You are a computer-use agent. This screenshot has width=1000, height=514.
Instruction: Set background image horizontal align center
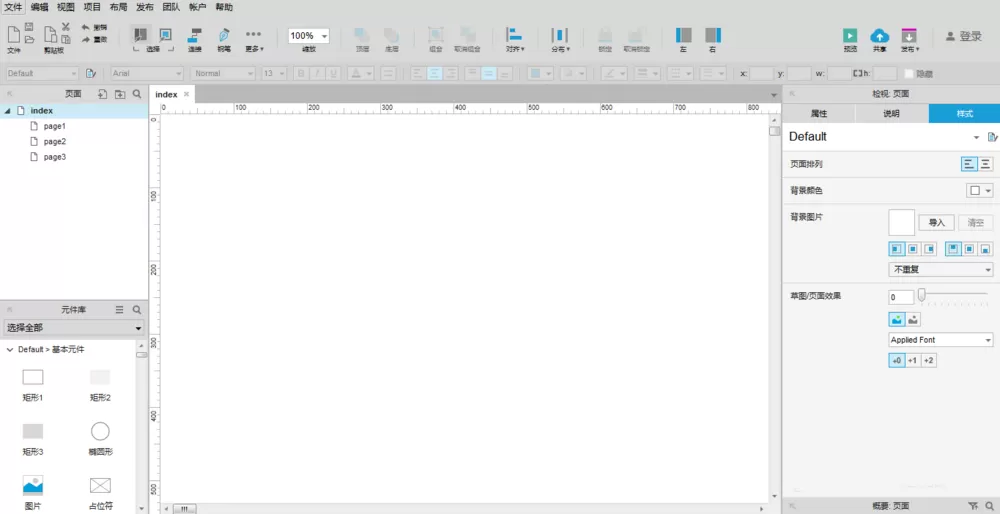913,249
